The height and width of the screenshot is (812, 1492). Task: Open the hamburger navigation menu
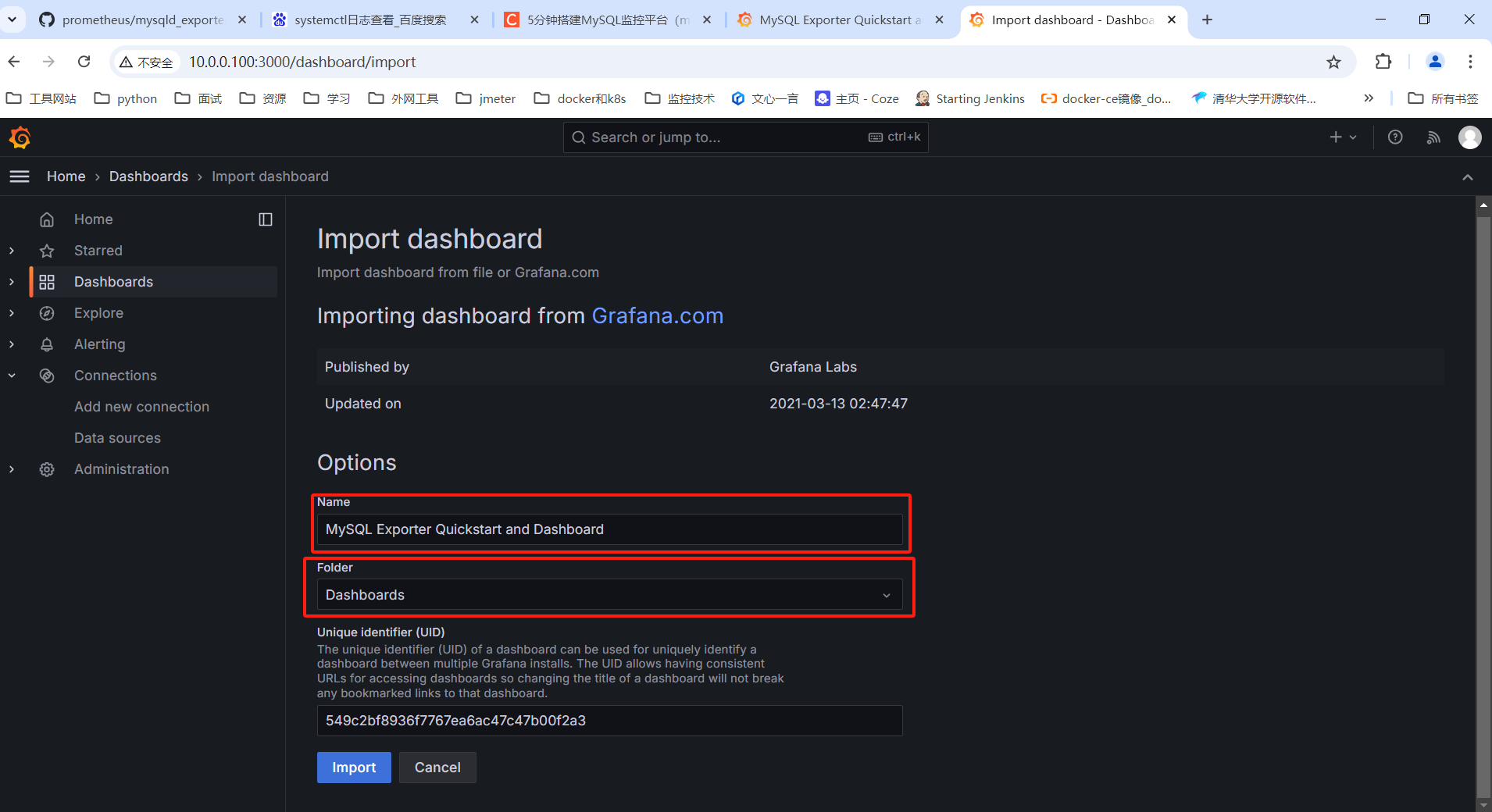[20, 176]
